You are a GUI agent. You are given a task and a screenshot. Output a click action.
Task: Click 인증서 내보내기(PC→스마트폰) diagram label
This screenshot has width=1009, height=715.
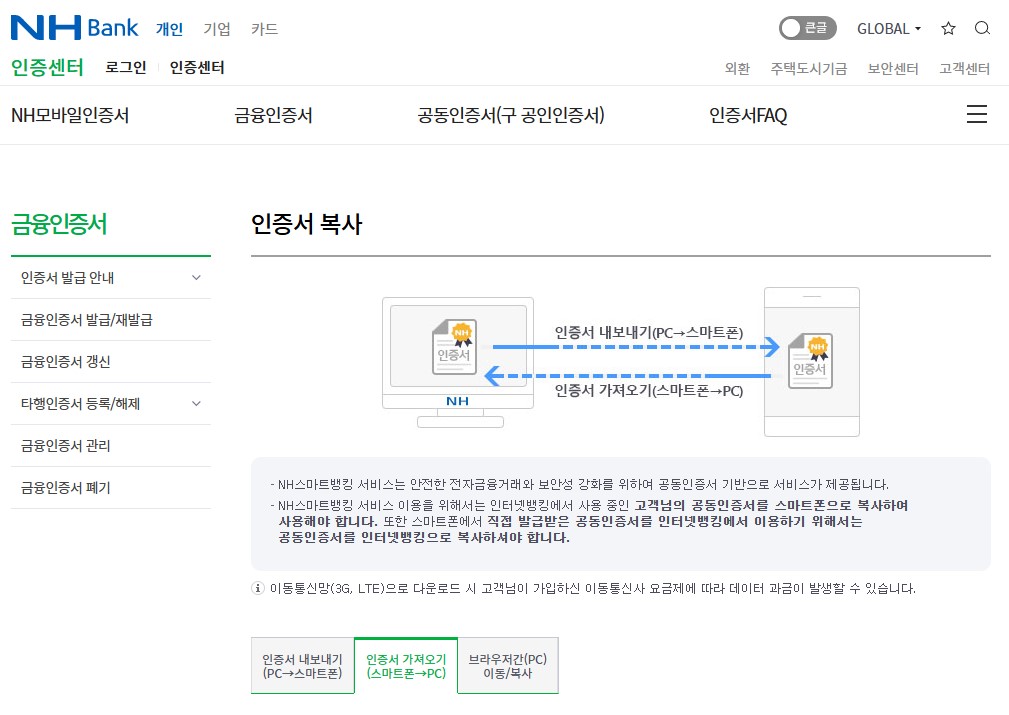649,333
